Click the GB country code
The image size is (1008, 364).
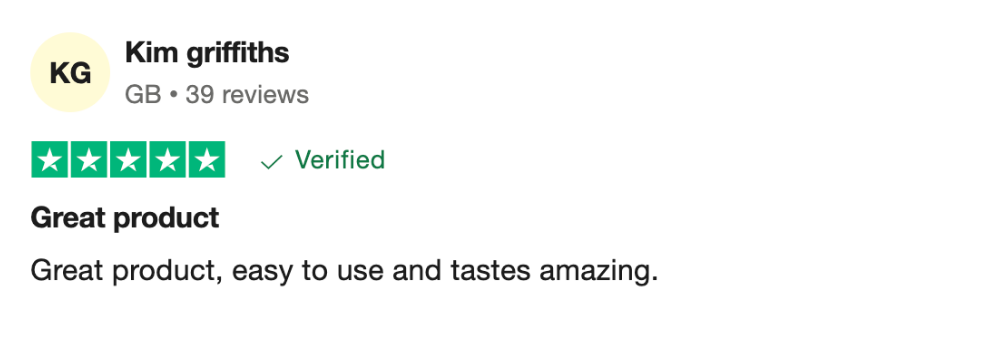[143, 95]
